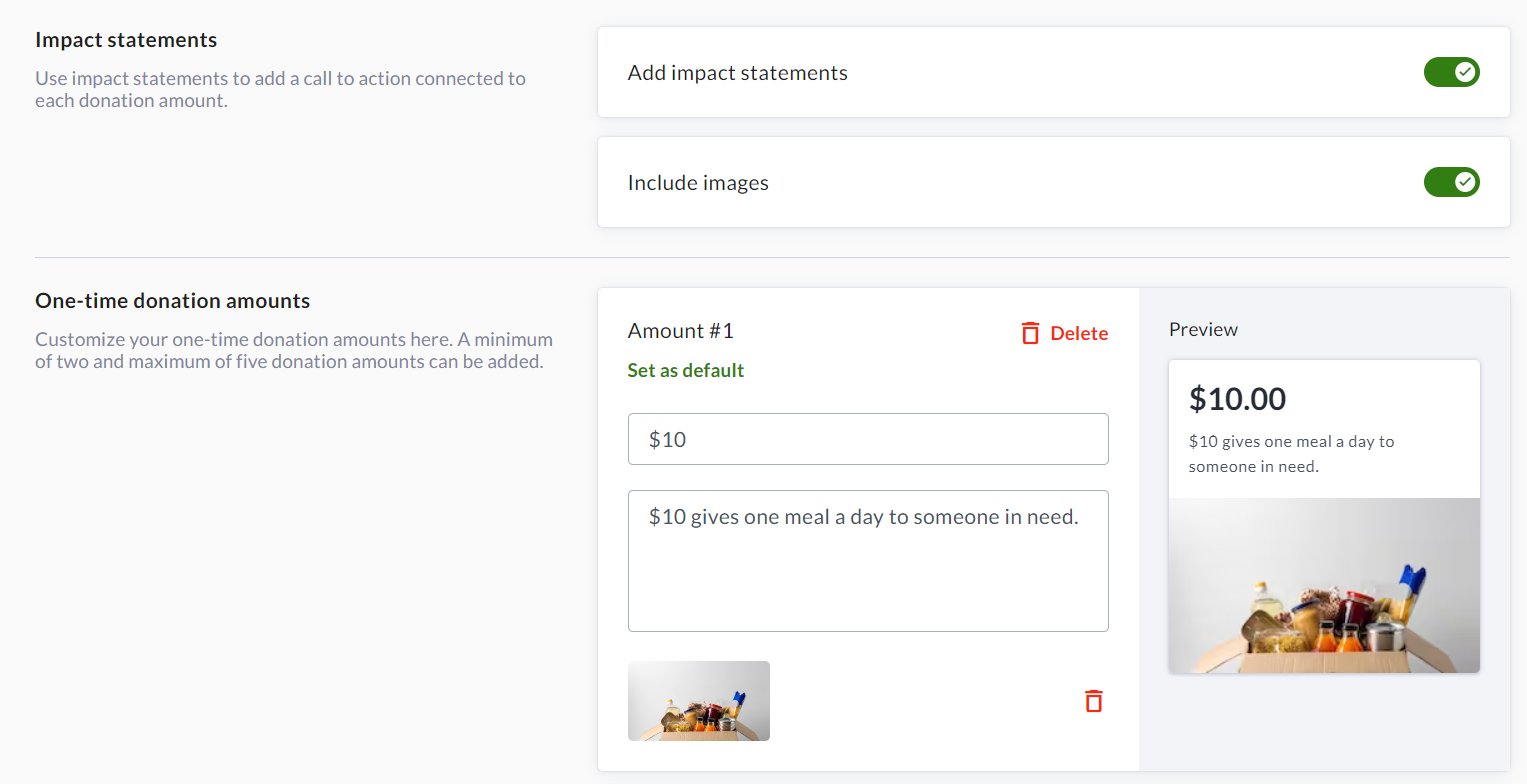Click the one-time donation amounts description text

pos(293,350)
